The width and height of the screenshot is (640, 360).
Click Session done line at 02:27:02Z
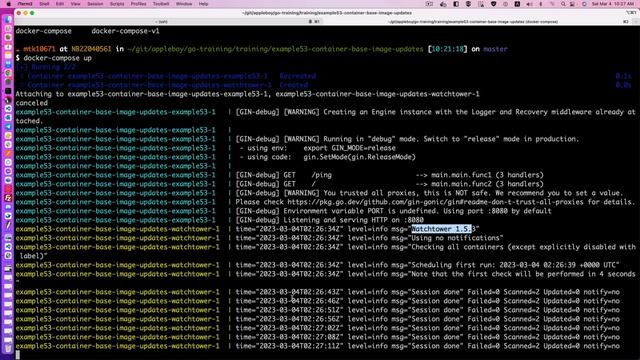point(318,328)
